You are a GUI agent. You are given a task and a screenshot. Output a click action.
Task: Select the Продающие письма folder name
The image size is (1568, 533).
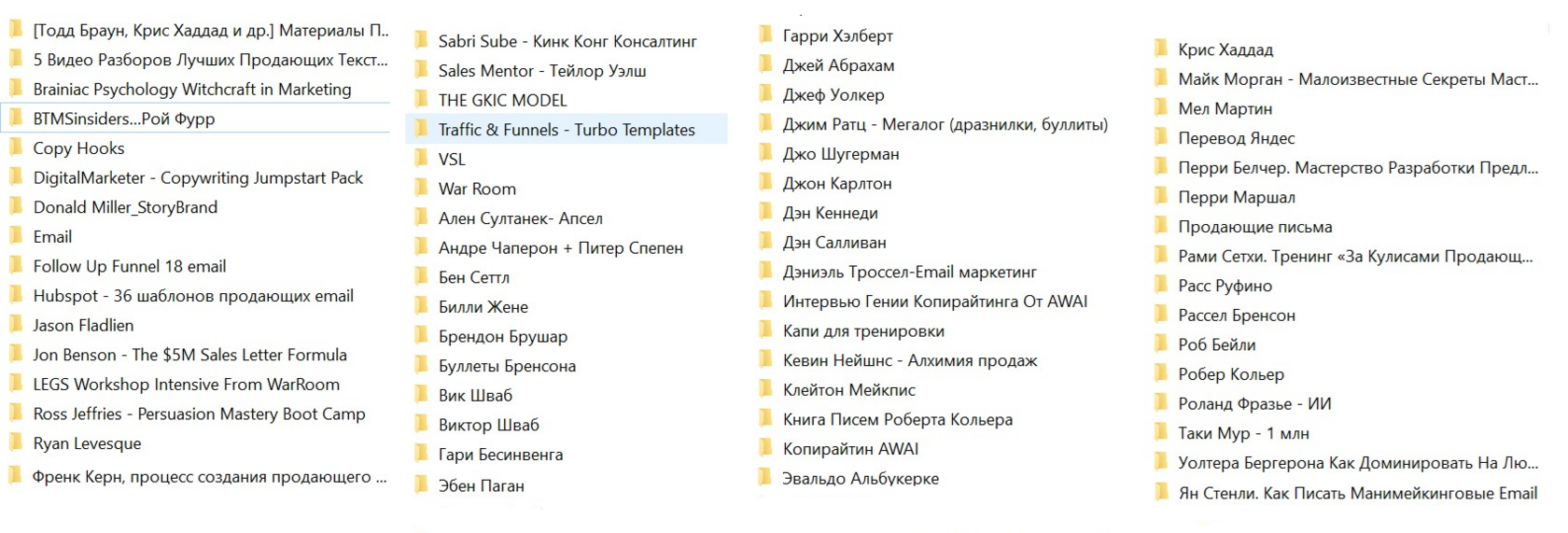click(x=1255, y=227)
